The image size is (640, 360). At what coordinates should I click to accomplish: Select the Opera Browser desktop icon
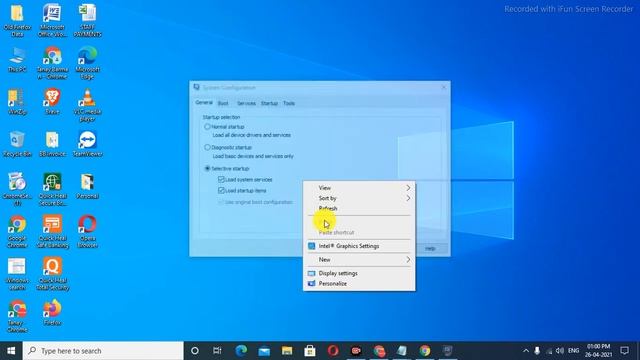click(x=87, y=231)
